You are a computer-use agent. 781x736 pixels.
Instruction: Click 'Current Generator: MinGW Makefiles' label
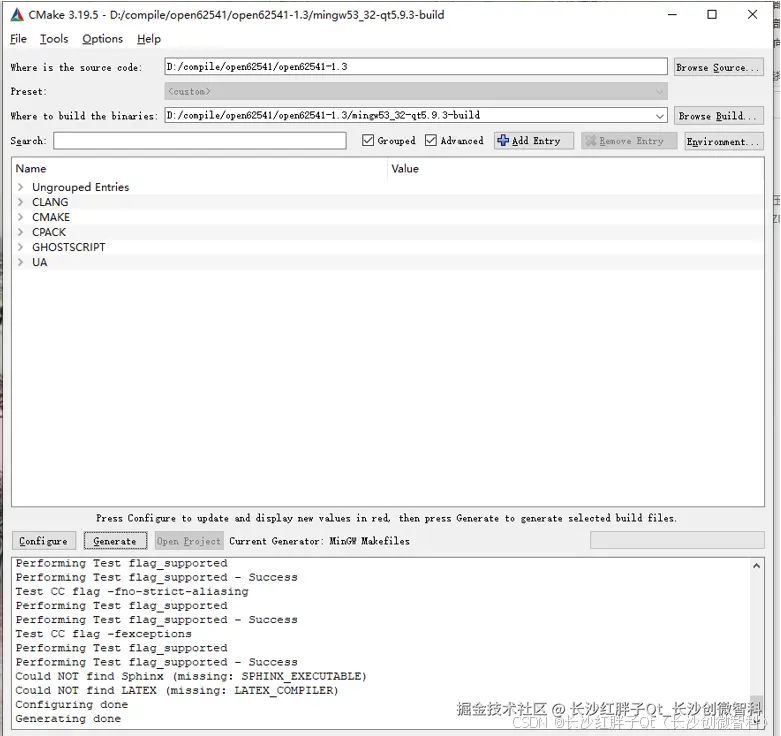click(x=319, y=541)
